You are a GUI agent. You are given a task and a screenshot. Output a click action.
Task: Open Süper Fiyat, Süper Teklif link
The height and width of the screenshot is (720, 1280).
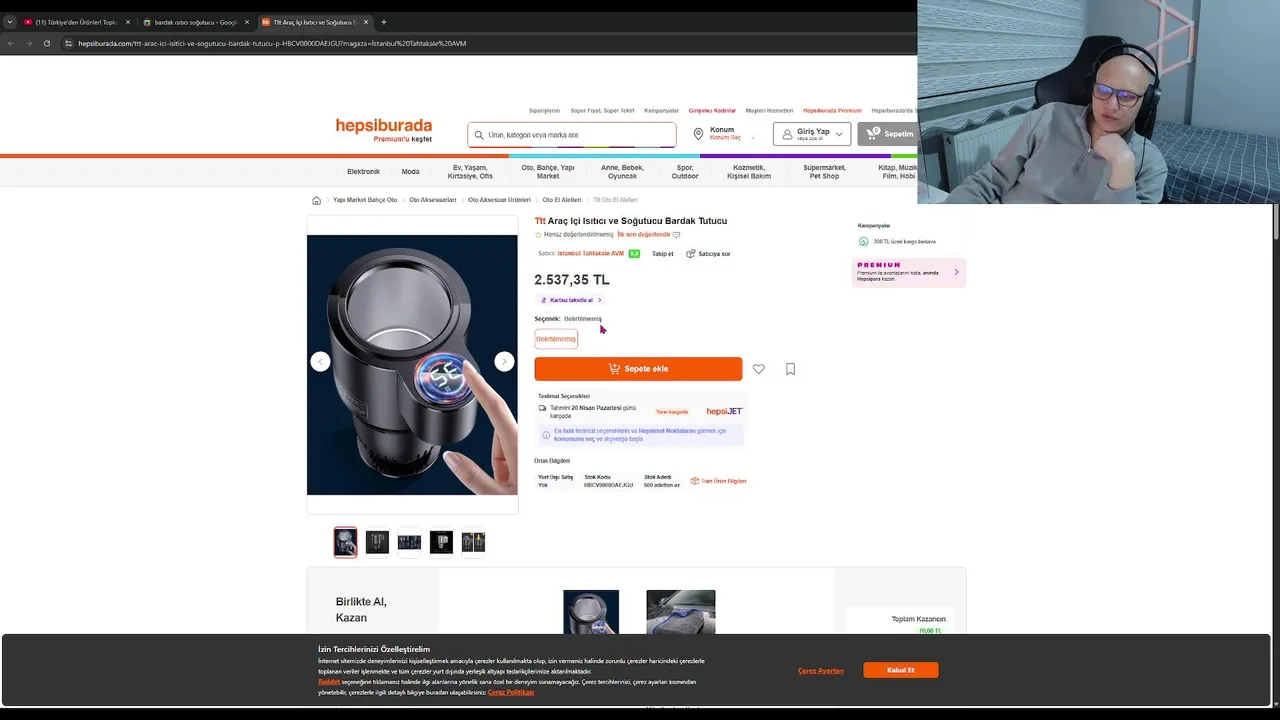(602, 111)
